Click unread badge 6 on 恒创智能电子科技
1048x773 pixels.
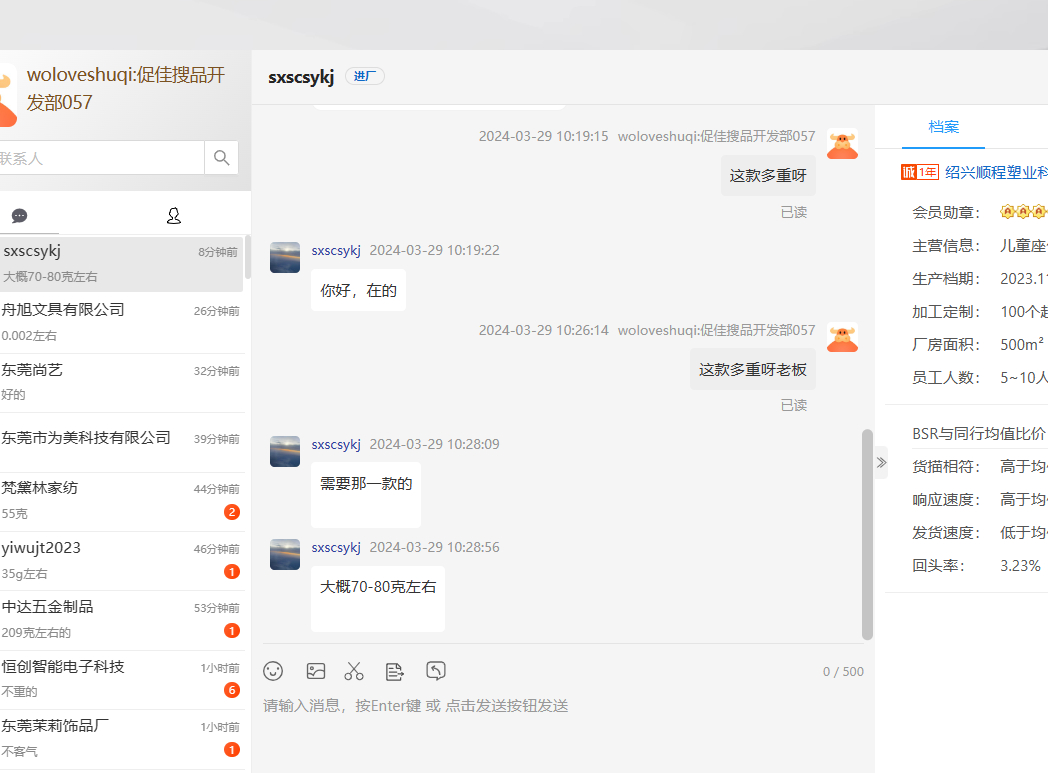232,690
